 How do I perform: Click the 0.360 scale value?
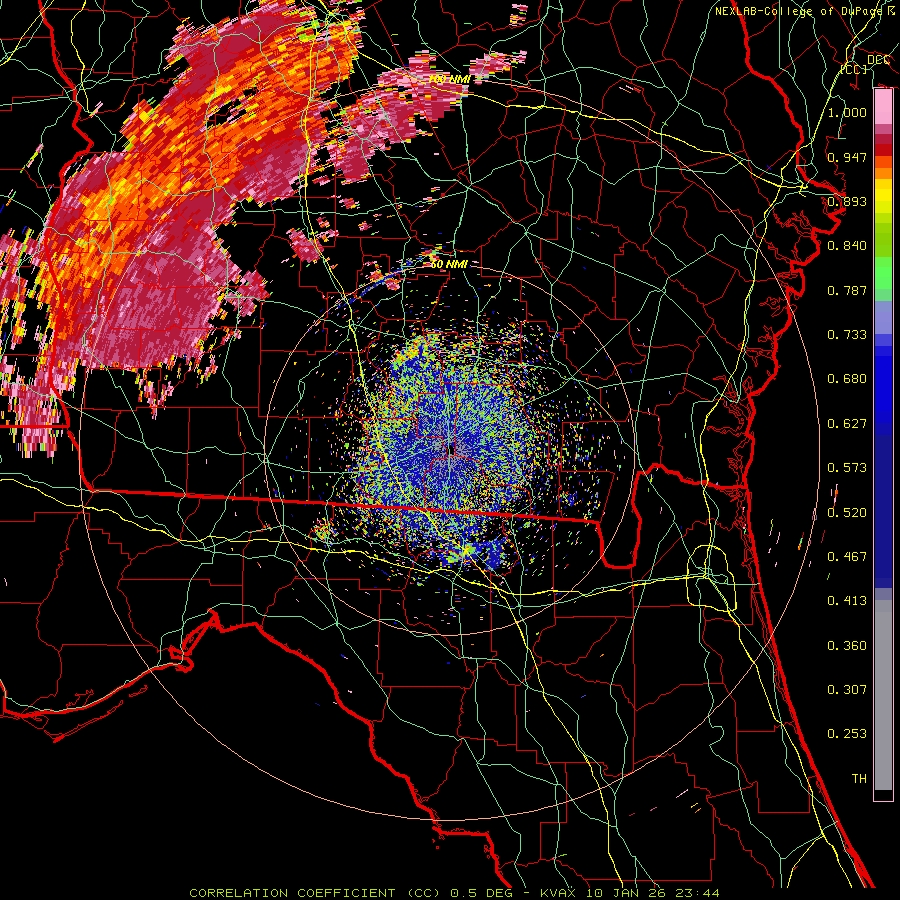tap(847, 646)
